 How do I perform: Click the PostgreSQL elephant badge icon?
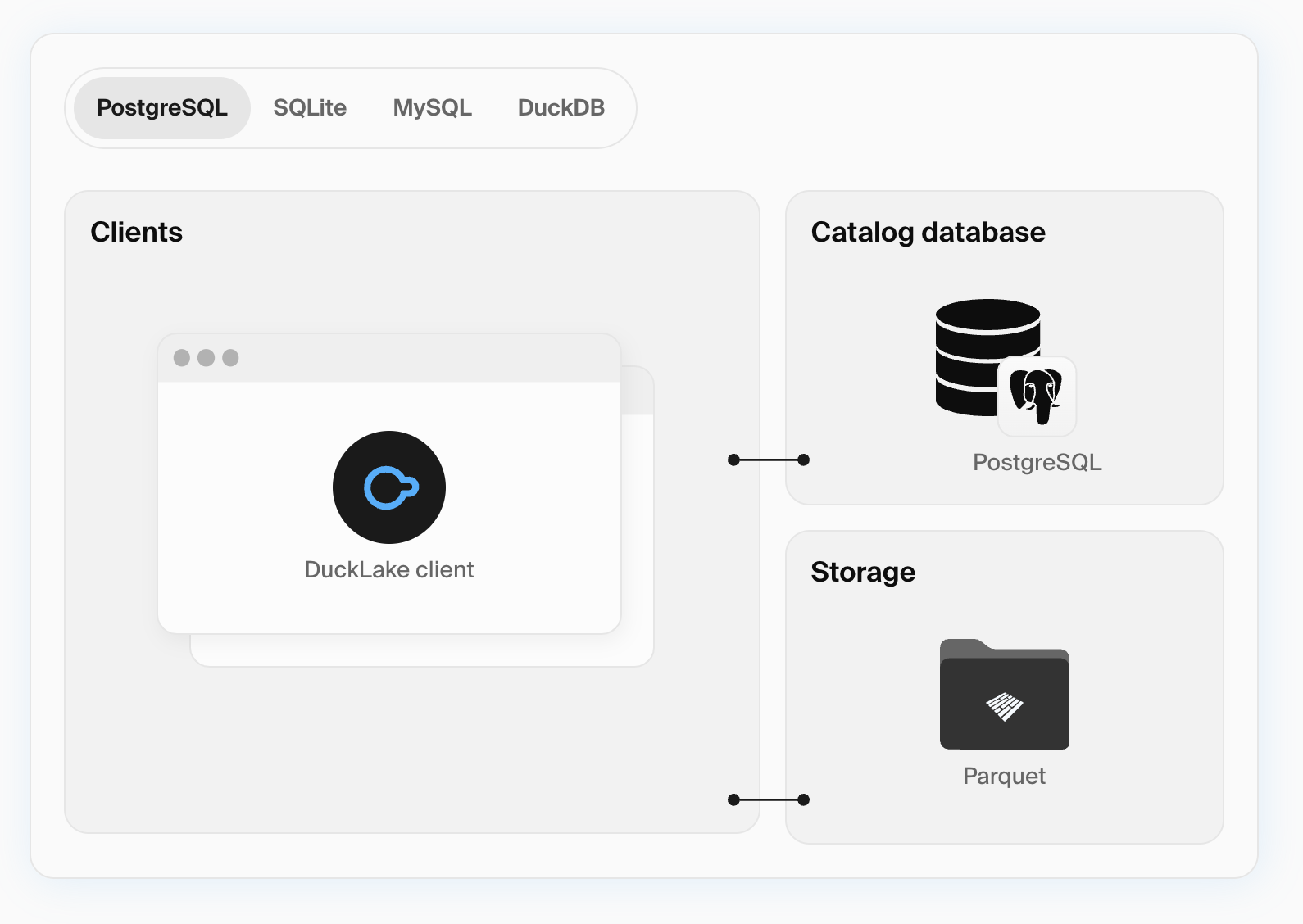(x=1037, y=396)
